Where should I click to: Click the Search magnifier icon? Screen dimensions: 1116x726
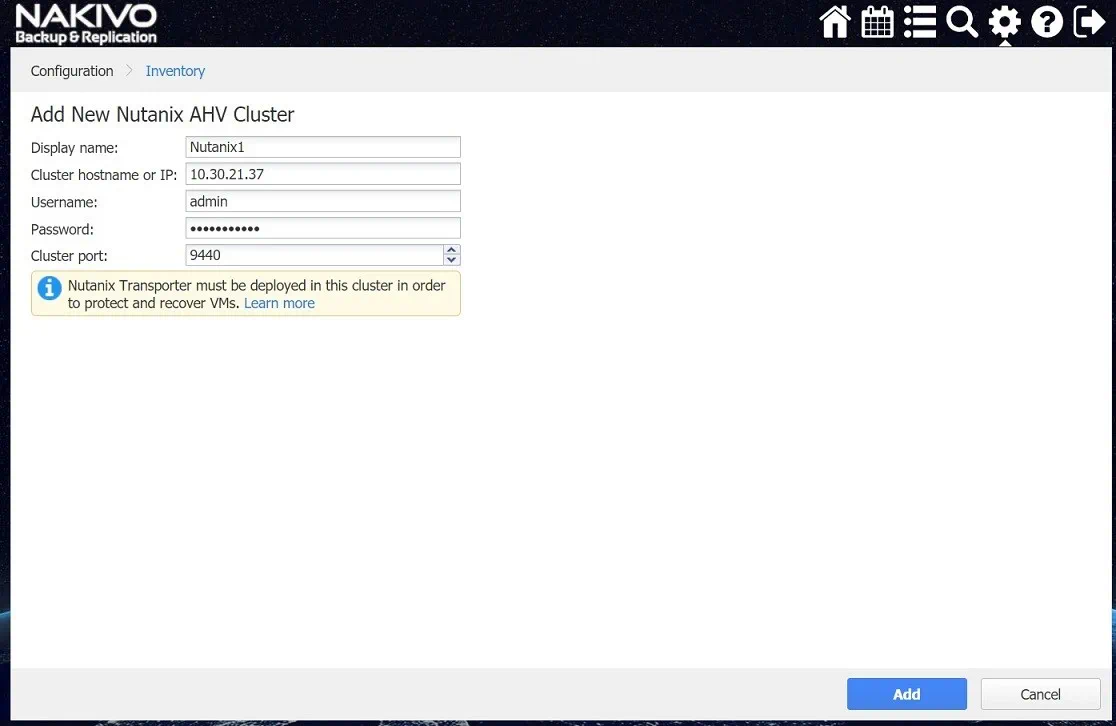(962, 22)
